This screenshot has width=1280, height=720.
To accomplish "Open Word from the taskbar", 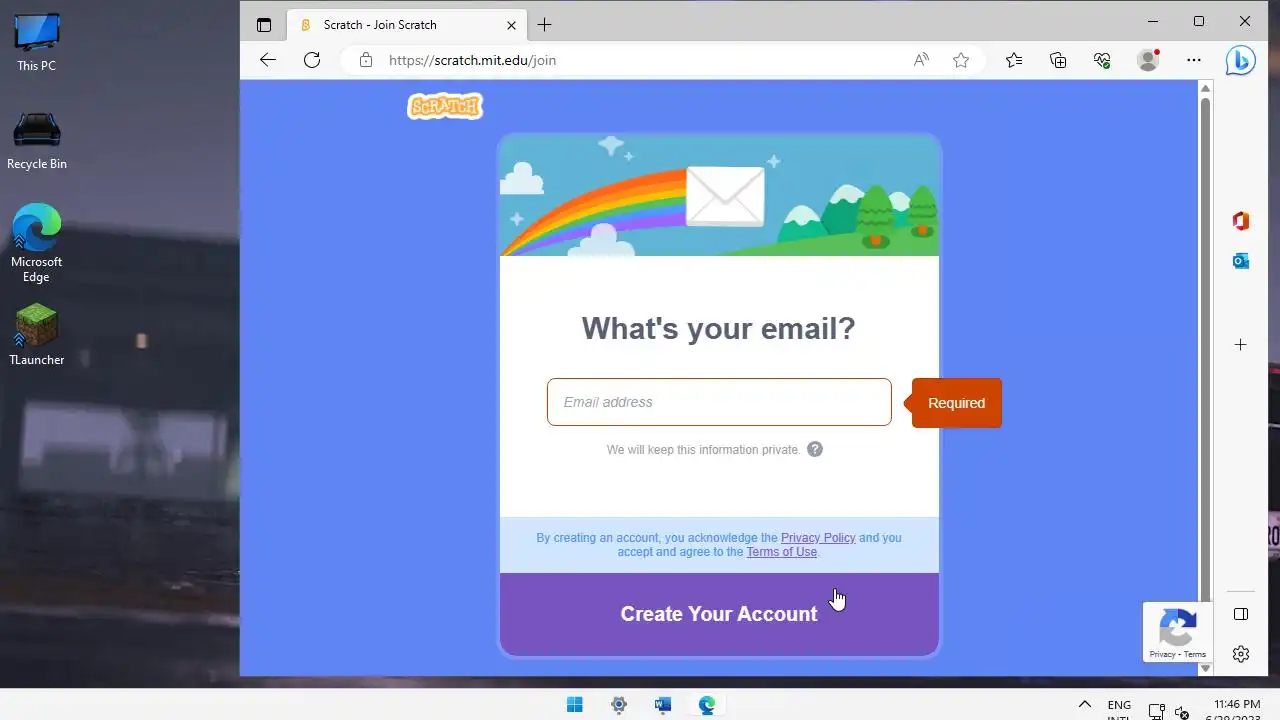I will (663, 705).
